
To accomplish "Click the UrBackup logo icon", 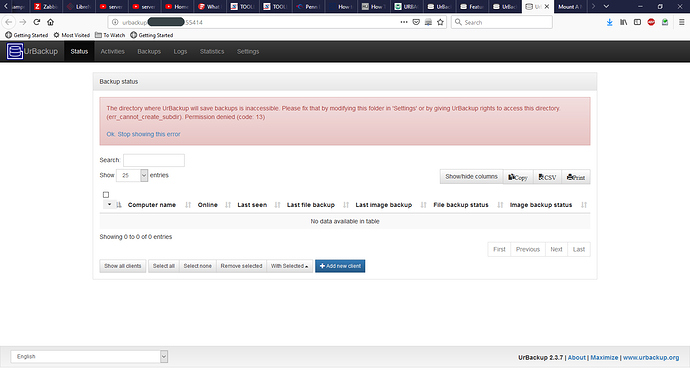I will coord(15,51).
